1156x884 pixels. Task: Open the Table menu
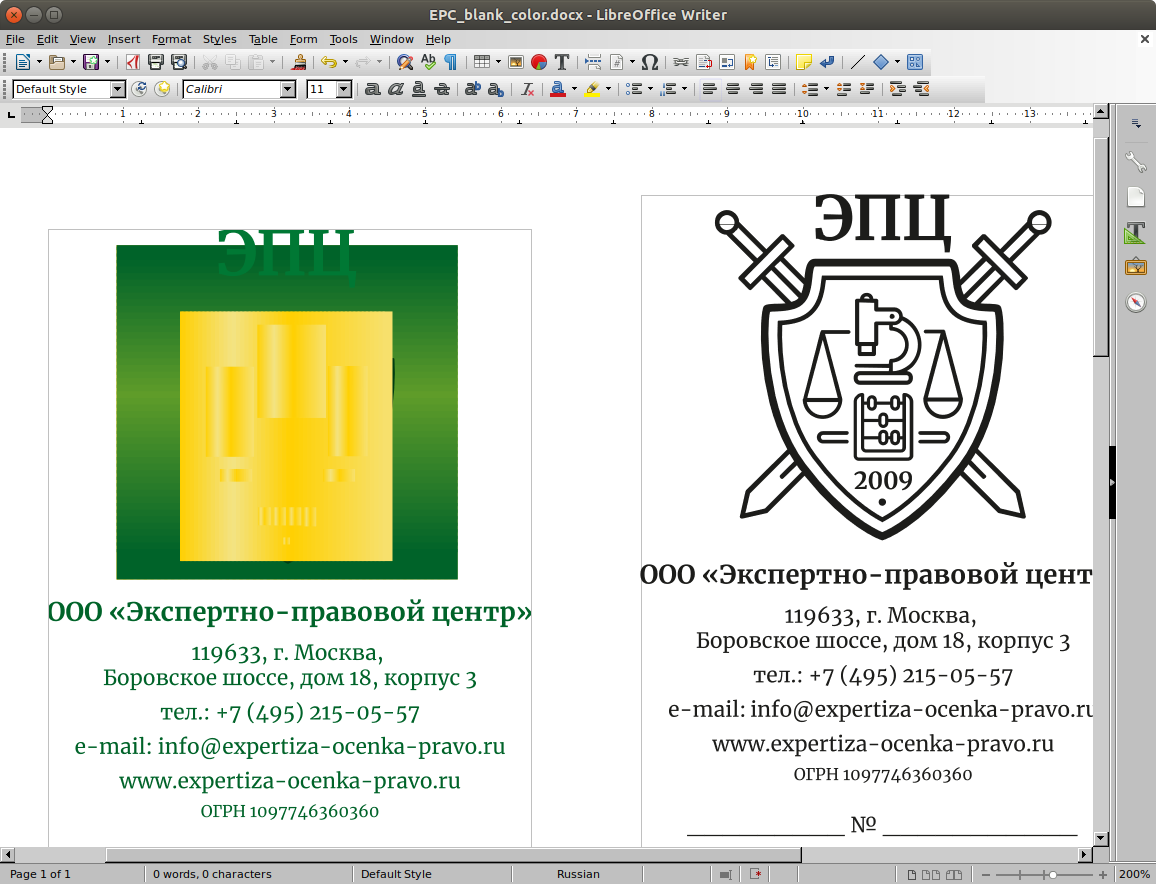pyautogui.click(x=263, y=39)
